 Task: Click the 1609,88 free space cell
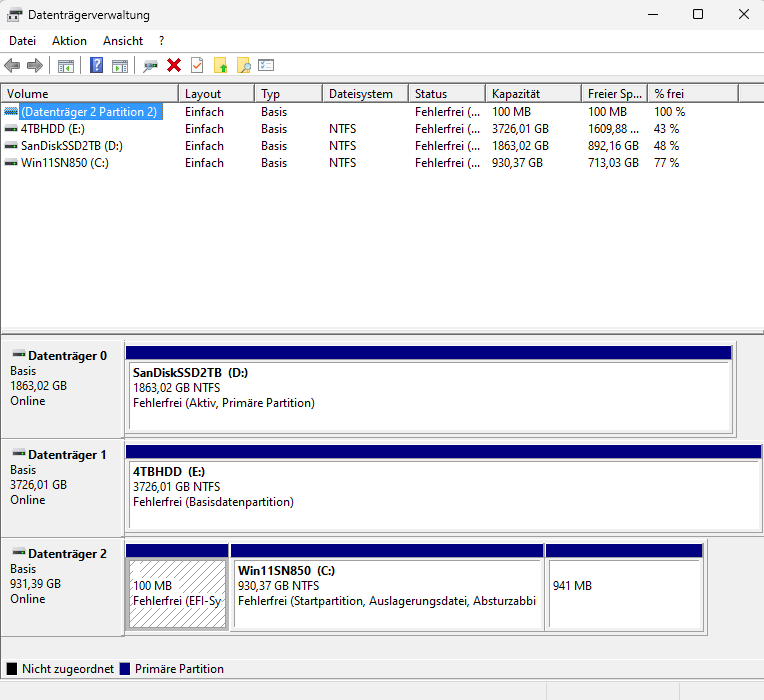[613, 129]
